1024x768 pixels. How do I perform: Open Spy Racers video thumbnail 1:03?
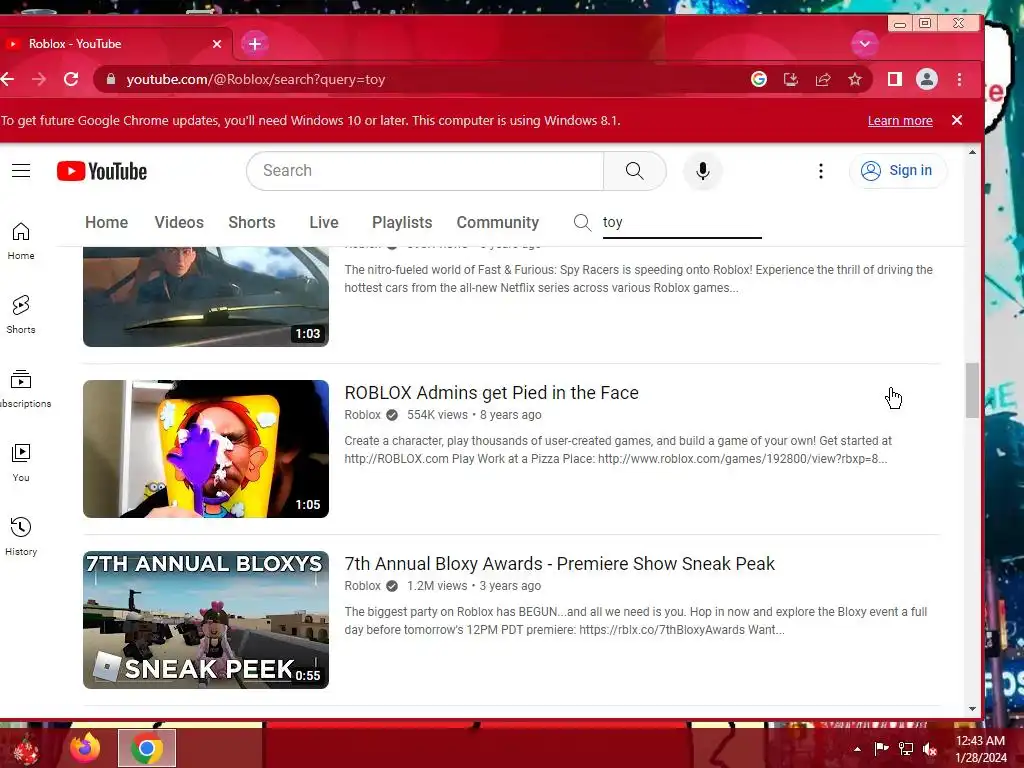(x=206, y=296)
